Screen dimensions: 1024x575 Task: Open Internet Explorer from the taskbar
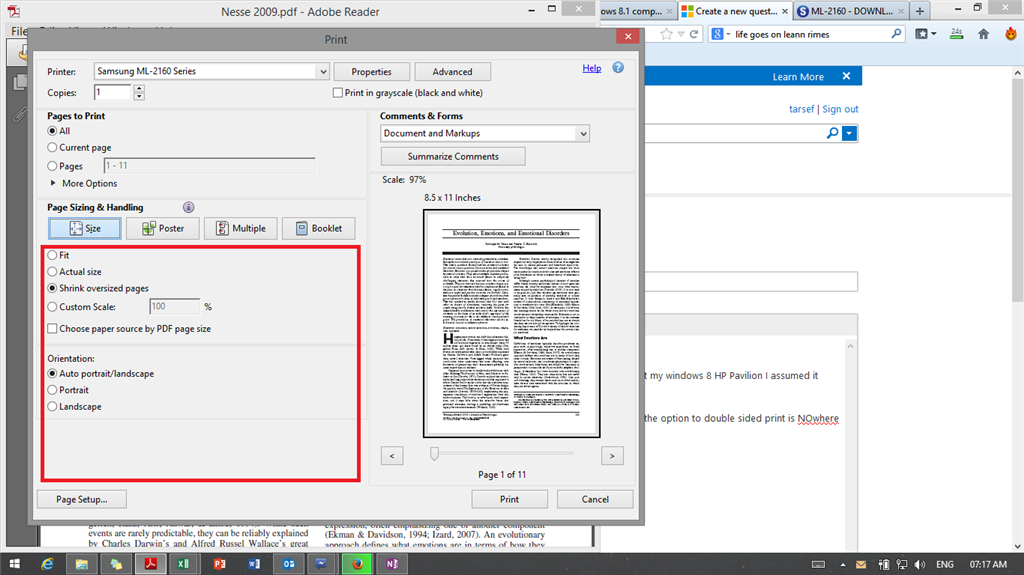(47, 564)
